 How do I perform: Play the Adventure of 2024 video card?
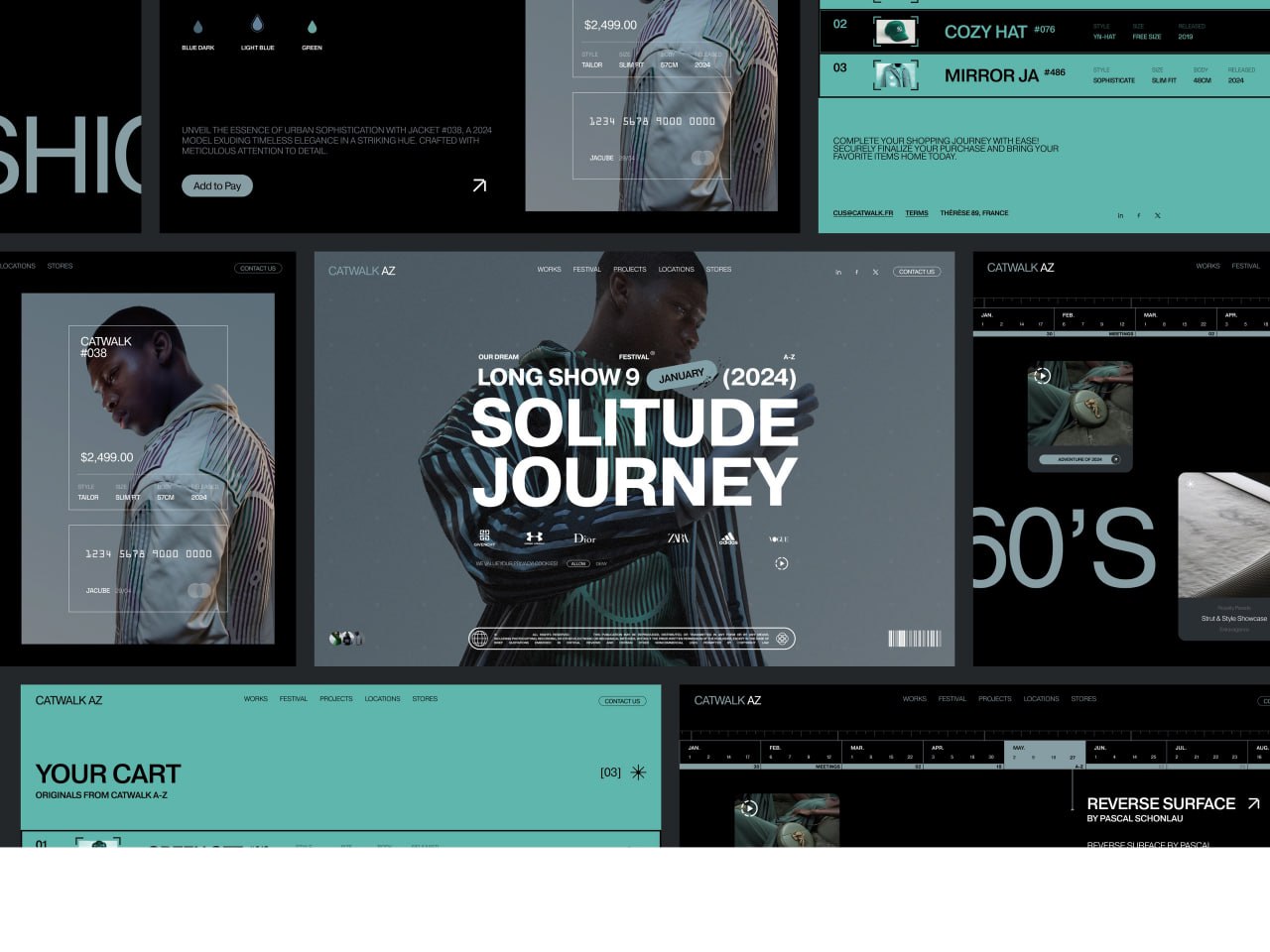pos(1042,376)
